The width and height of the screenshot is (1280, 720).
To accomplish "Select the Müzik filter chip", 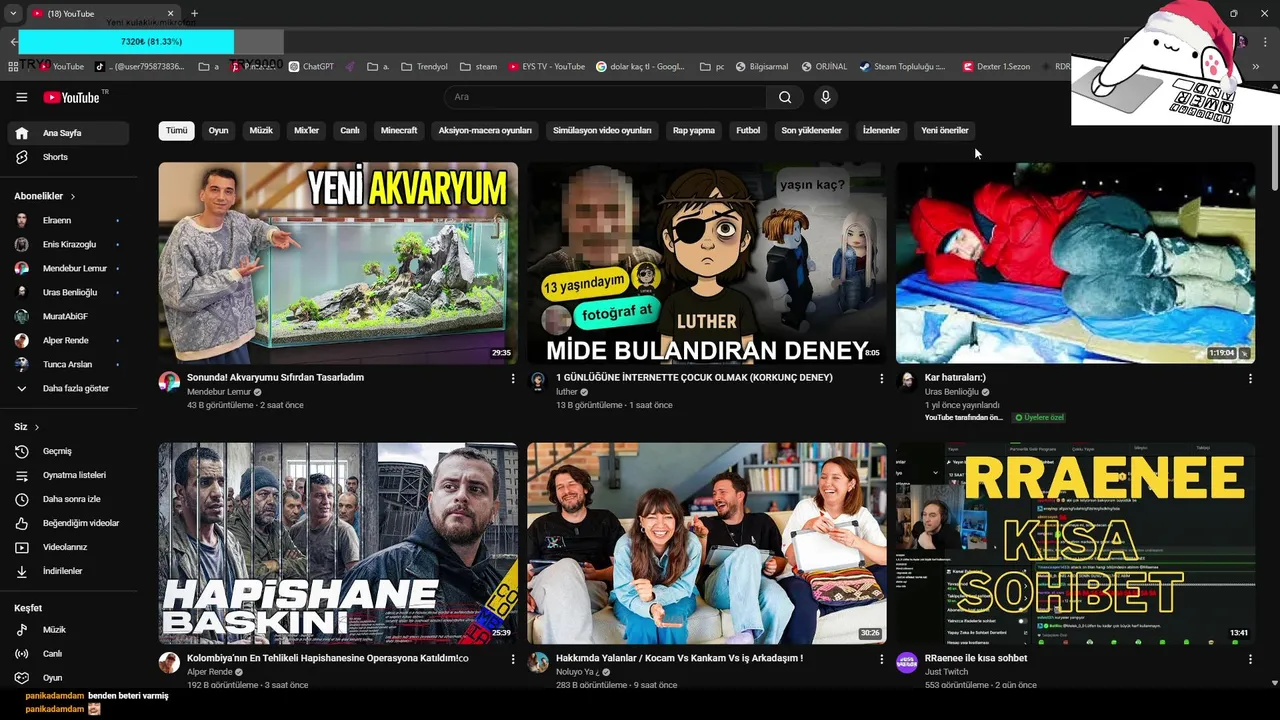I will click(261, 131).
